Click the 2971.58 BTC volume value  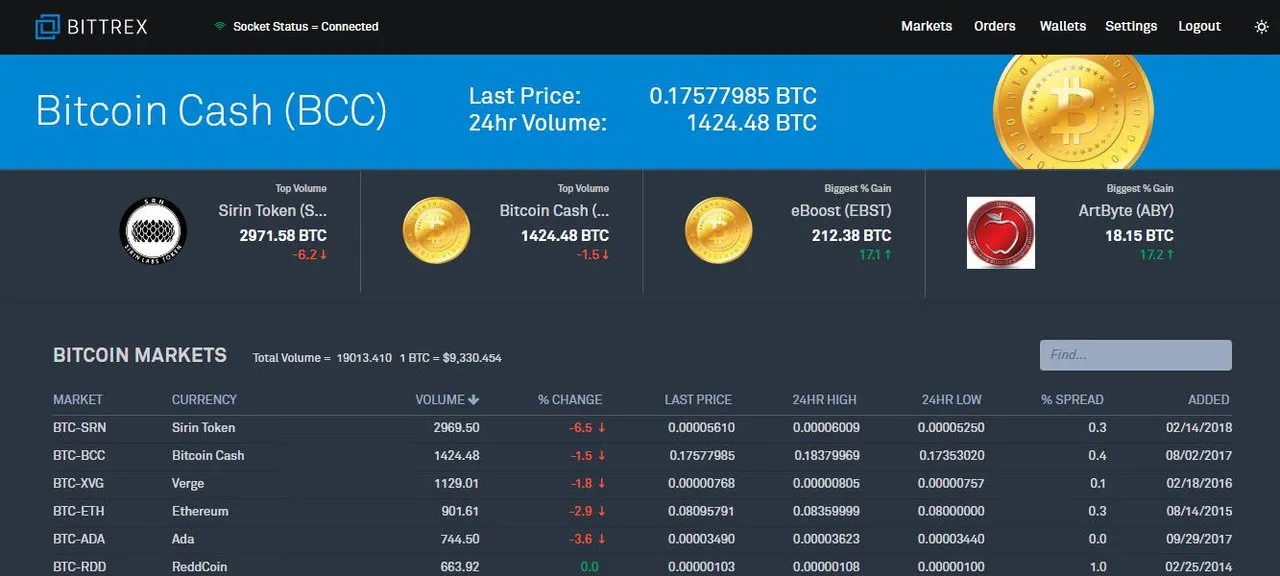coord(283,236)
